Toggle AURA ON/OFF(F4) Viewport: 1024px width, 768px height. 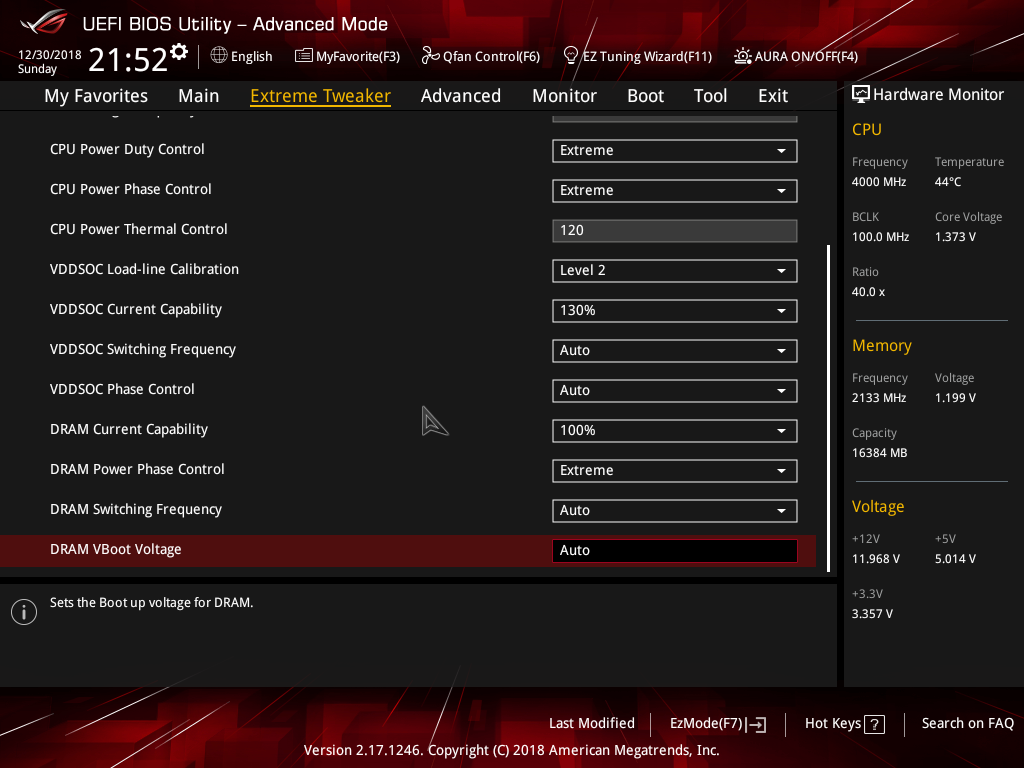pos(796,56)
